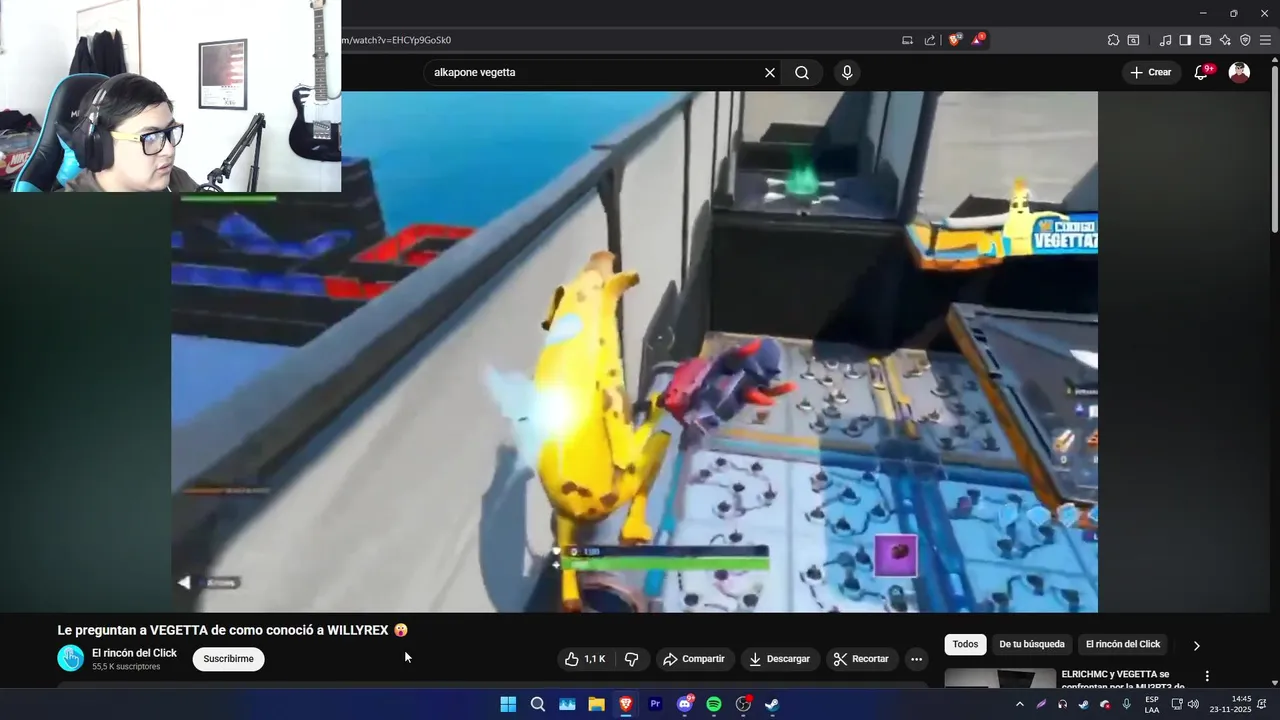Clear the YouTube search box text
Viewport: 1280px width, 720px height.
pos(770,73)
